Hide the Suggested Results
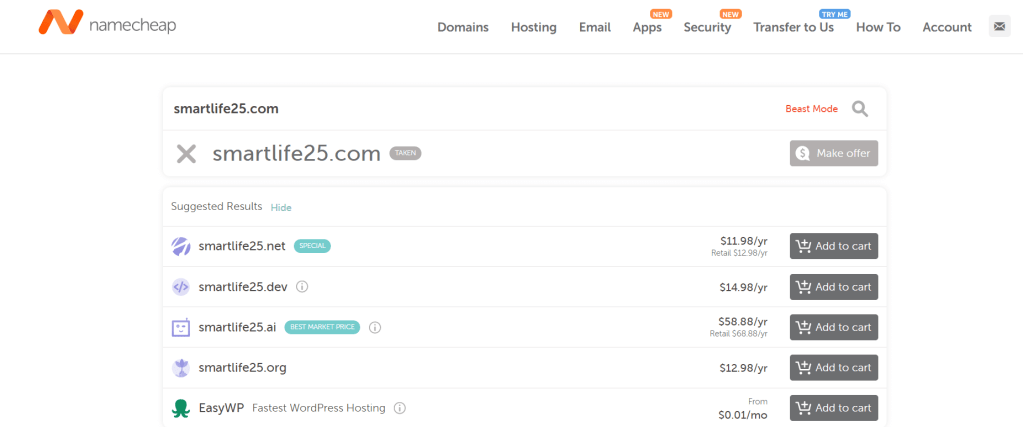This screenshot has width=1023, height=427. click(281, 208)
